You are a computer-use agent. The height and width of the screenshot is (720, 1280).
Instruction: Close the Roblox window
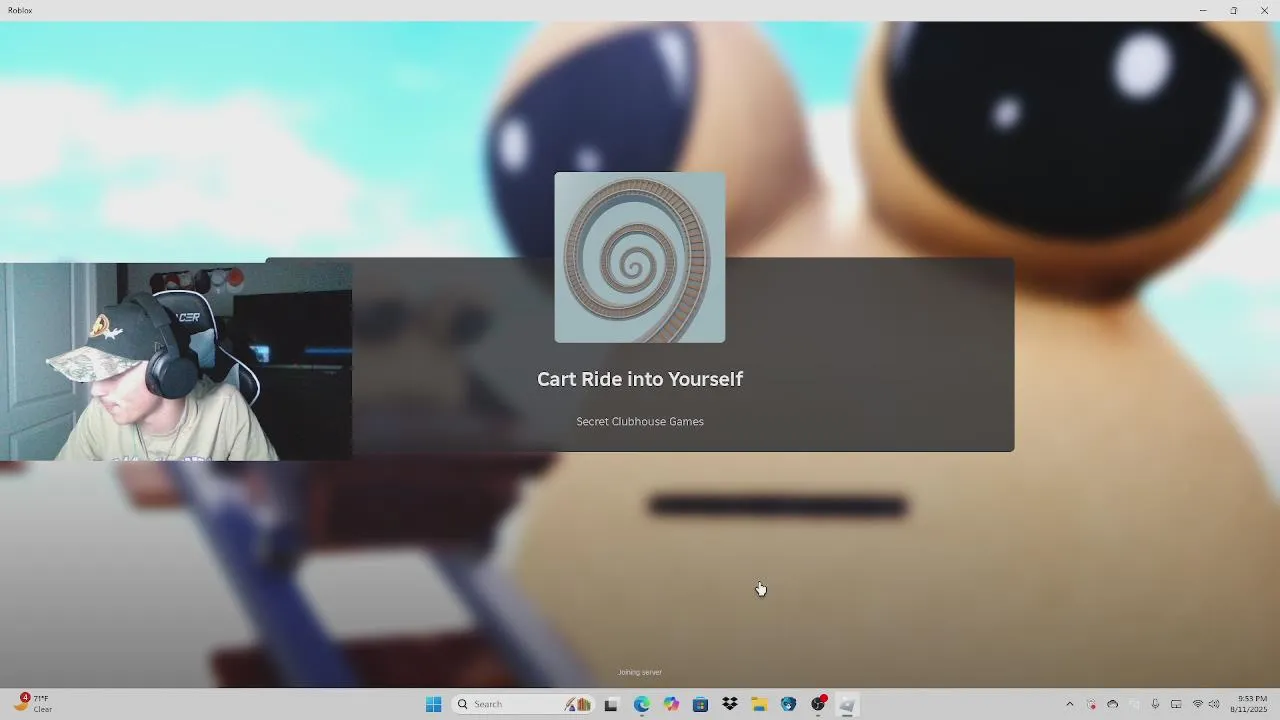click(x=1264, y=10)
